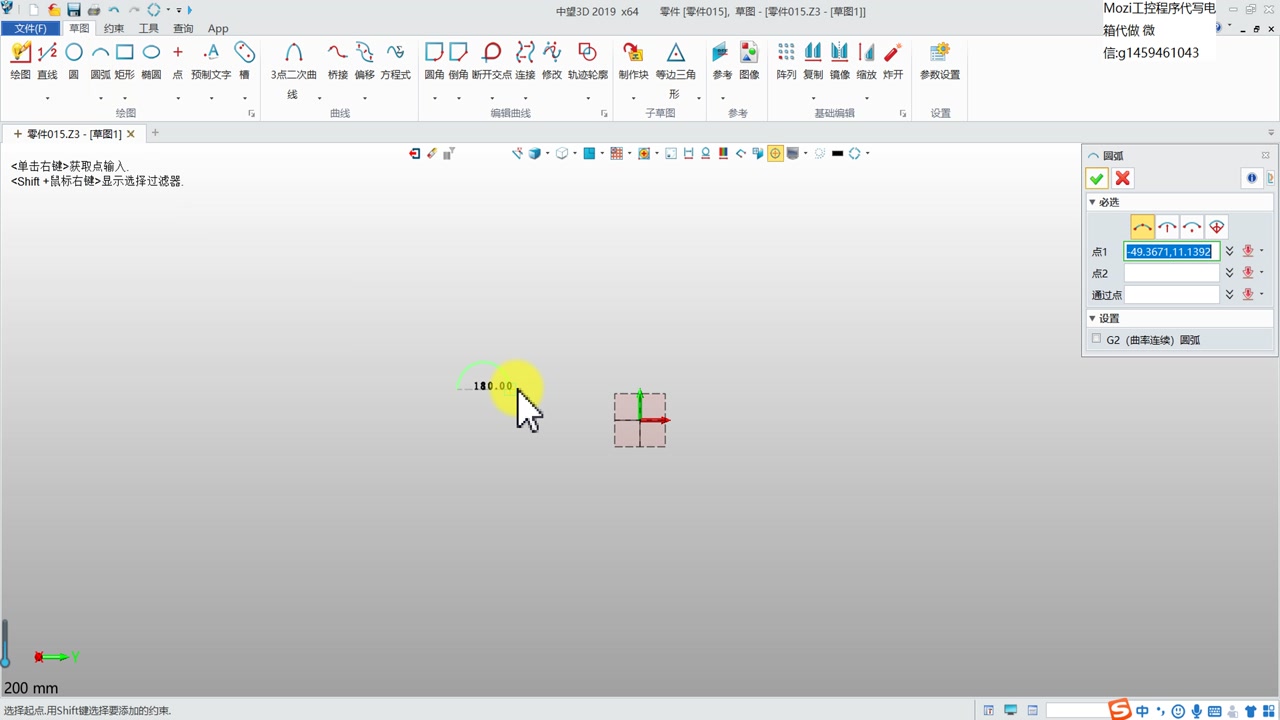
Task: Cancel the arc with red X
Action: click(x=1123, y=178)
